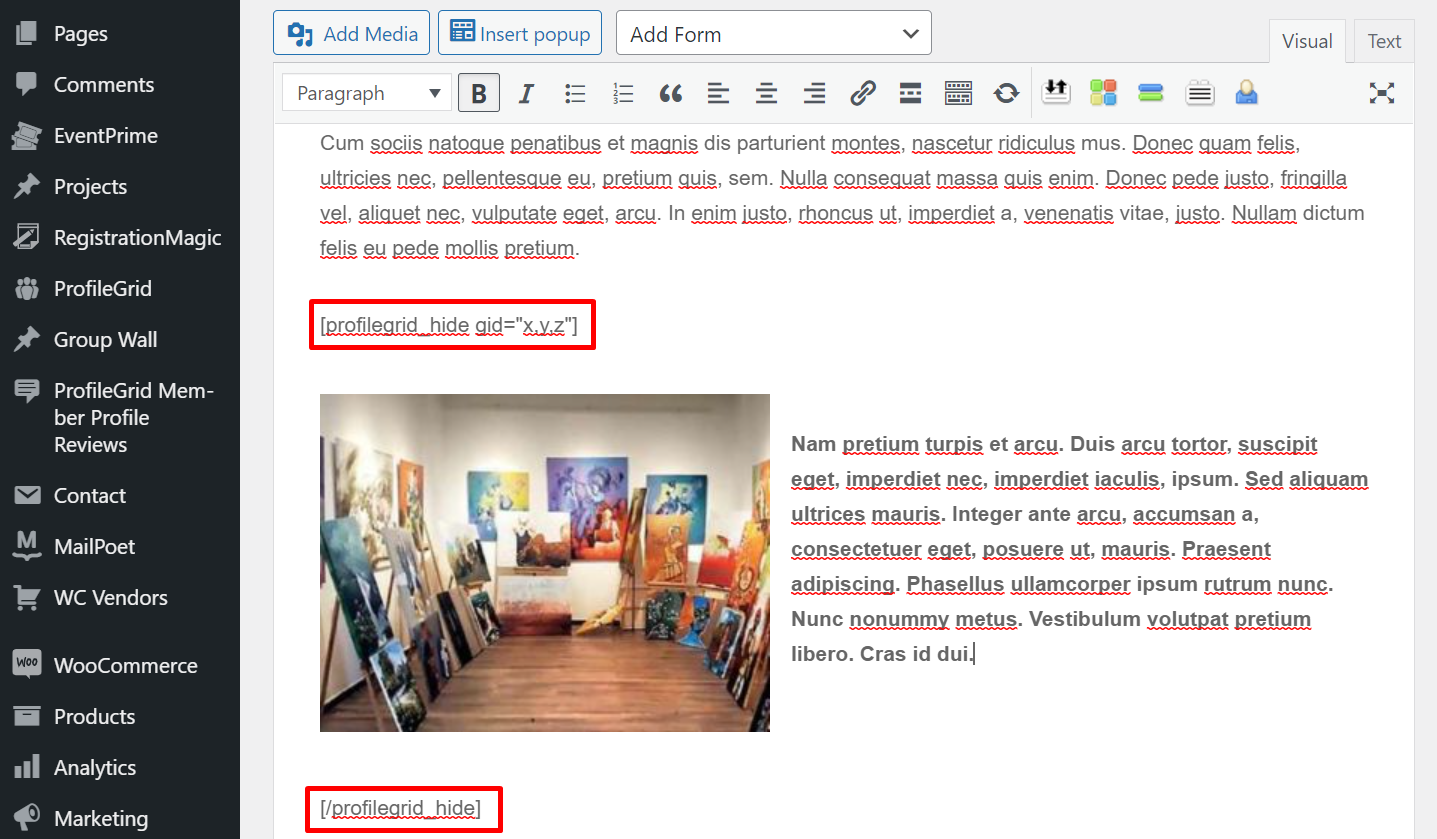Click the colorful blocks shortcode icon
The width and height of the screenshot is (1437, 839).
click(x=1103, y=94)
